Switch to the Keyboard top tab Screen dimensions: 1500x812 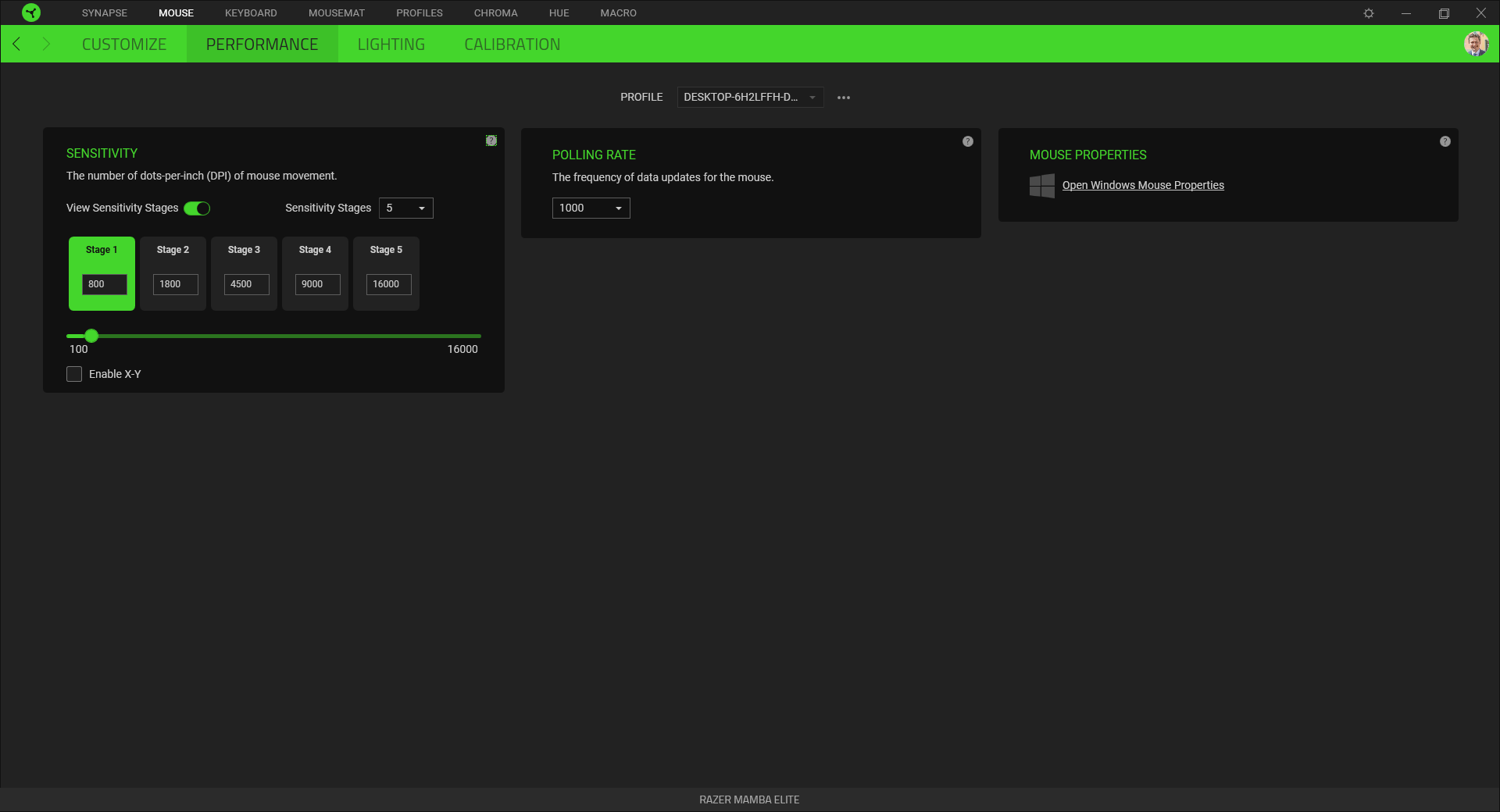click(x=251, y=13)
